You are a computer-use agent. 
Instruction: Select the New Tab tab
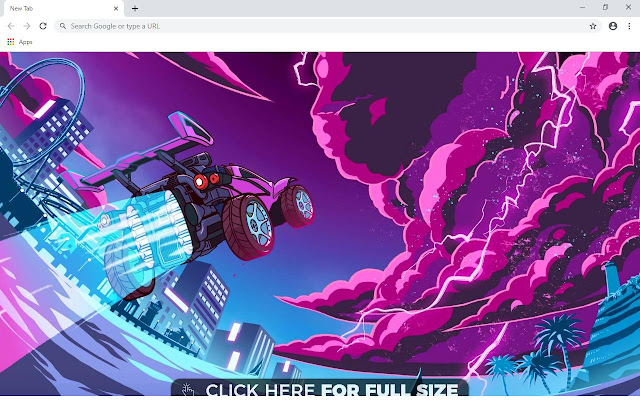(63, 9)
